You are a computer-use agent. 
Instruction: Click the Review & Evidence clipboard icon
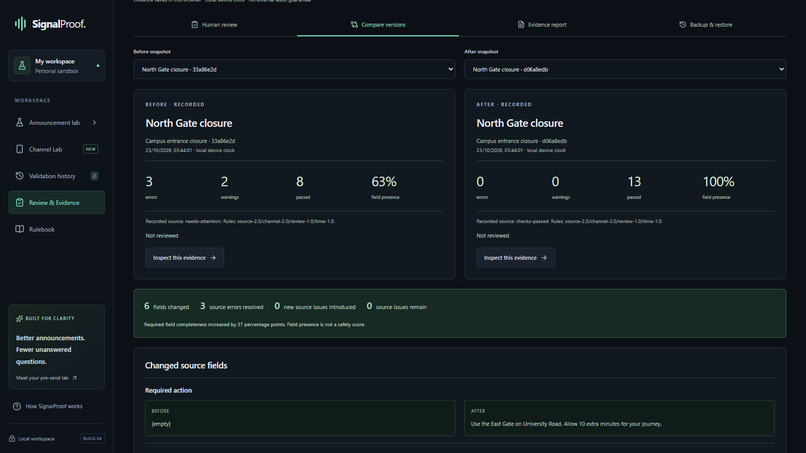pyautogui.click(x=20, y=203)
